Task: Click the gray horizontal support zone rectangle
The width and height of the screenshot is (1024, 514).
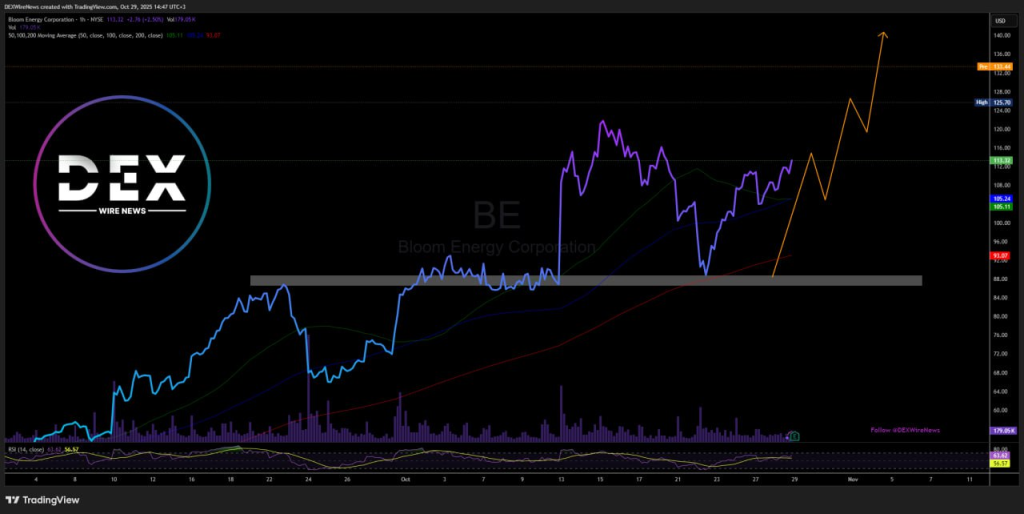Action: 586,280
